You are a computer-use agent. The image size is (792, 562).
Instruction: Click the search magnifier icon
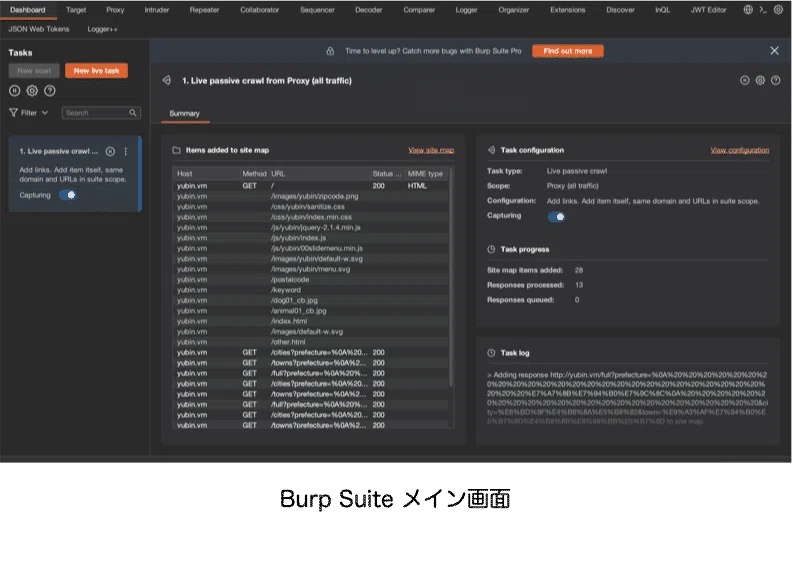click(x=132, y=113)
